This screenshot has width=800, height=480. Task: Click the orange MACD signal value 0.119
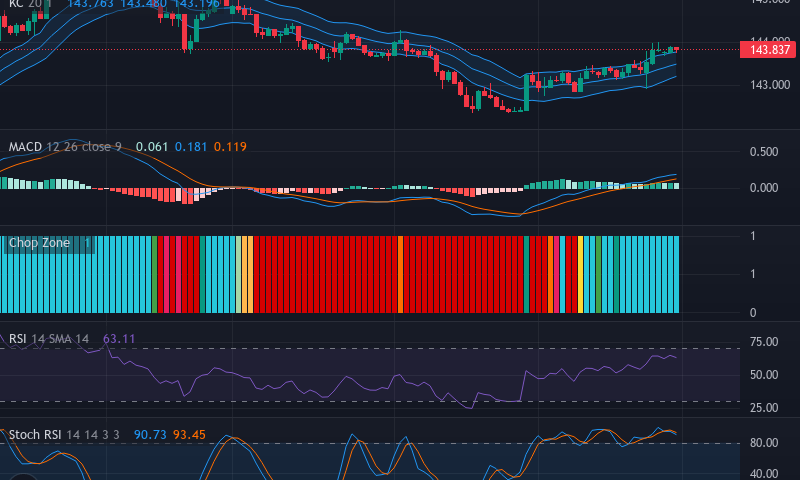(230, 147)
